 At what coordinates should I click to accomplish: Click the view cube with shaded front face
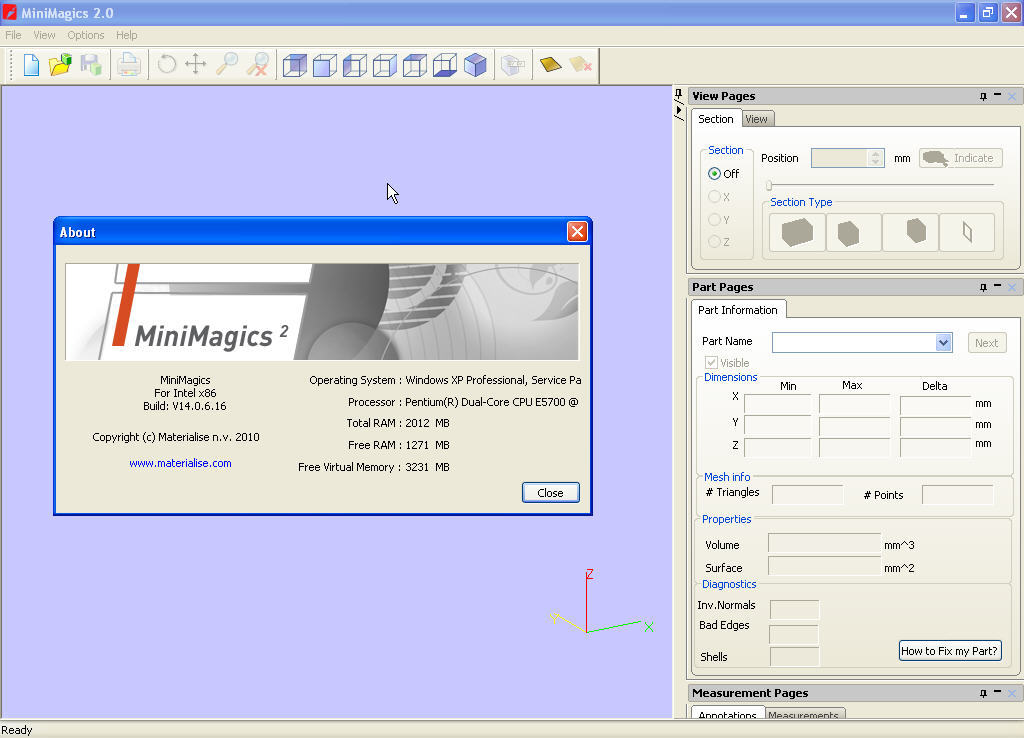click(x=325, y=65)
